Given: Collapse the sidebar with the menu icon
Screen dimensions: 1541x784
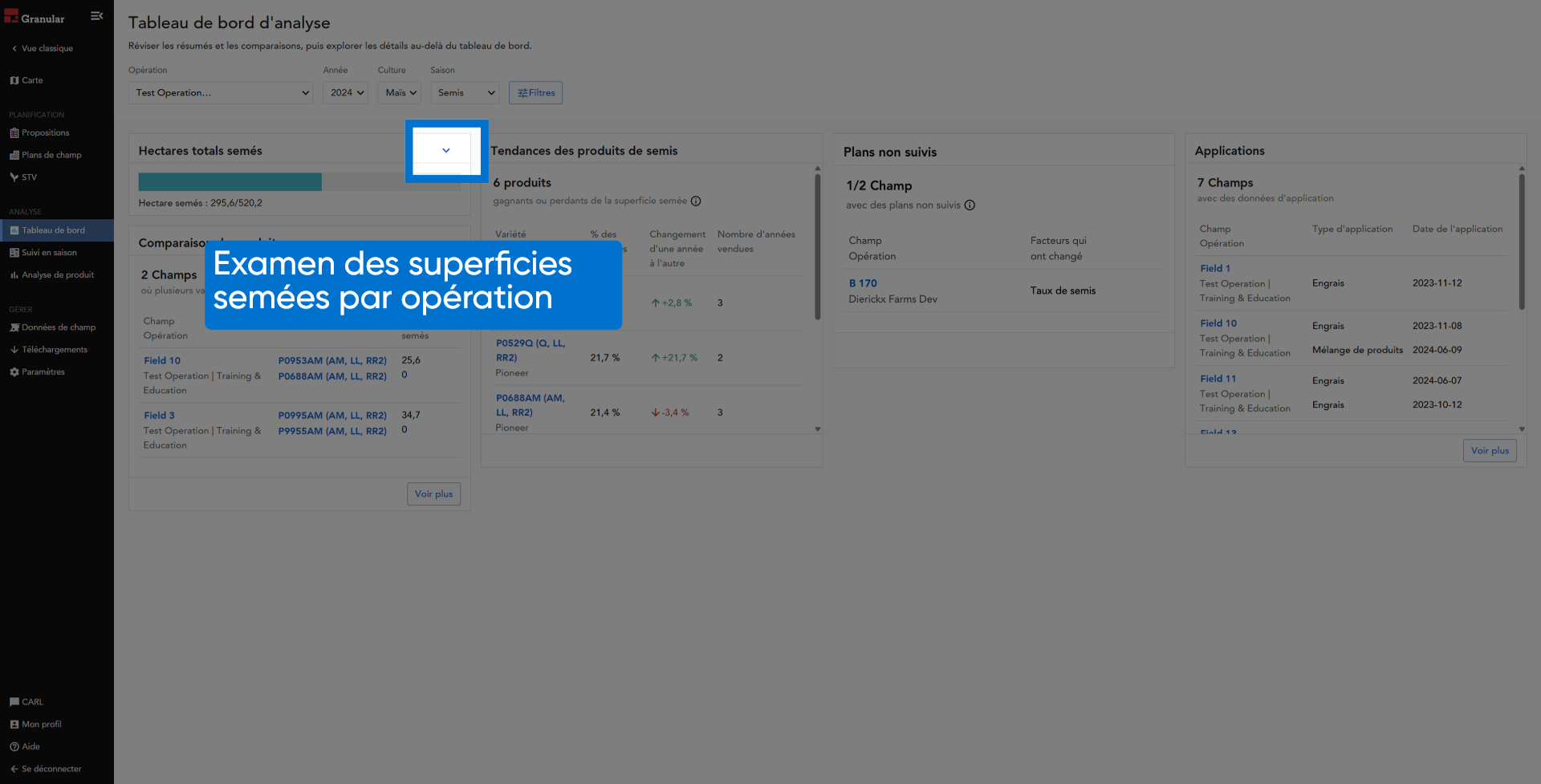Looking at the screenshot, I should pyautogui.click(x=97, y=16).
